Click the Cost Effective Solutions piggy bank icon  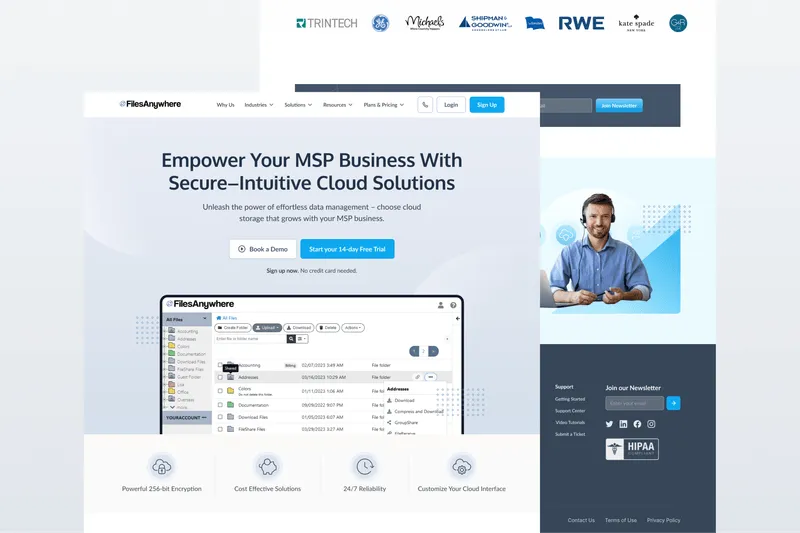tap(267, 466)
